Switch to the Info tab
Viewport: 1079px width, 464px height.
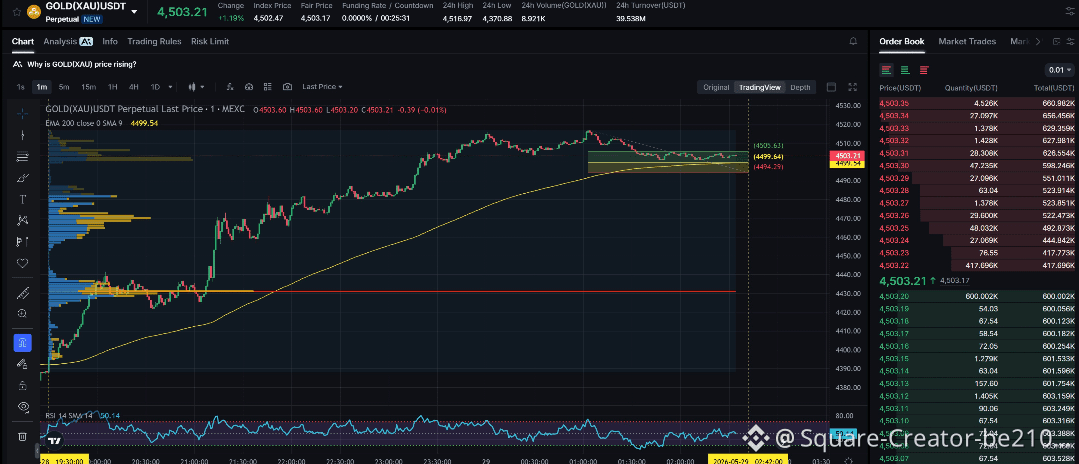point(110,41)
